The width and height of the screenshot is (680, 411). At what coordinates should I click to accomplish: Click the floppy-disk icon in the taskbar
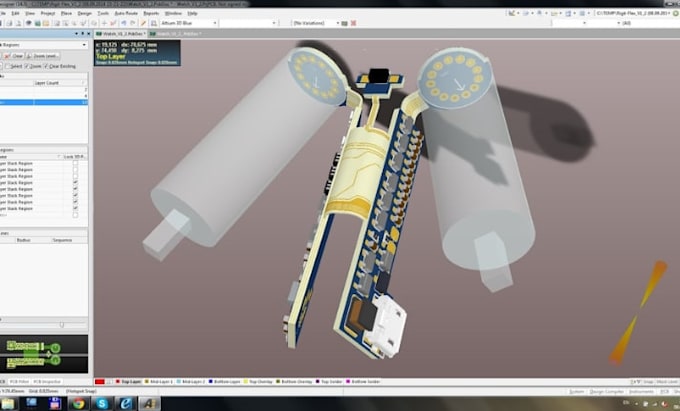tap(55, 404)
